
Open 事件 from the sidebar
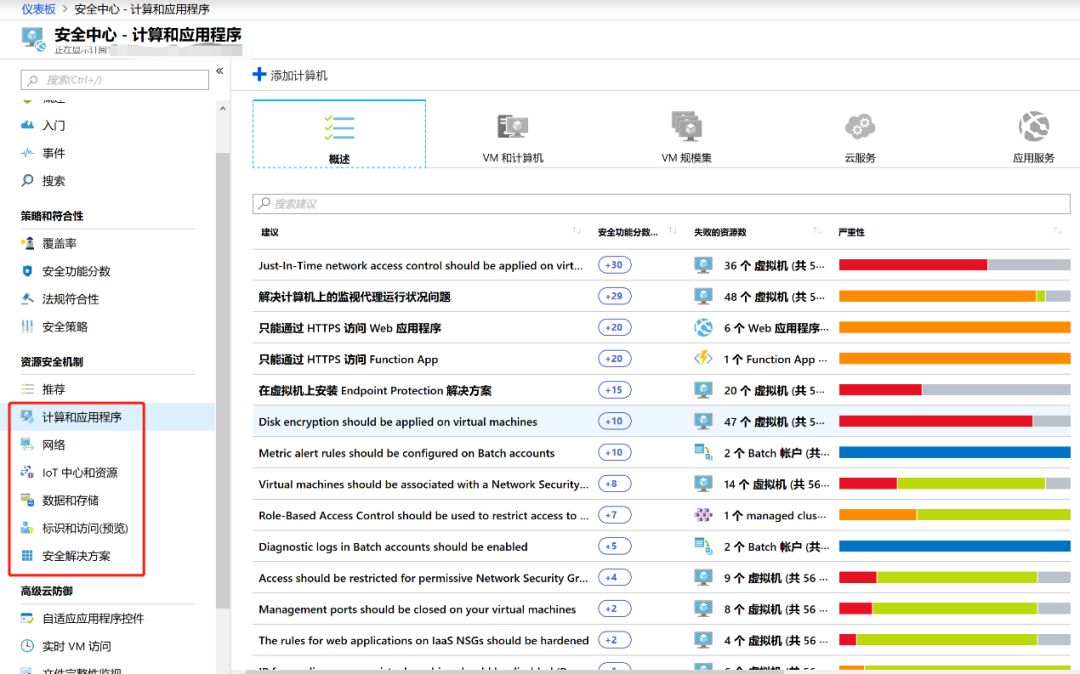click(54, 153)
